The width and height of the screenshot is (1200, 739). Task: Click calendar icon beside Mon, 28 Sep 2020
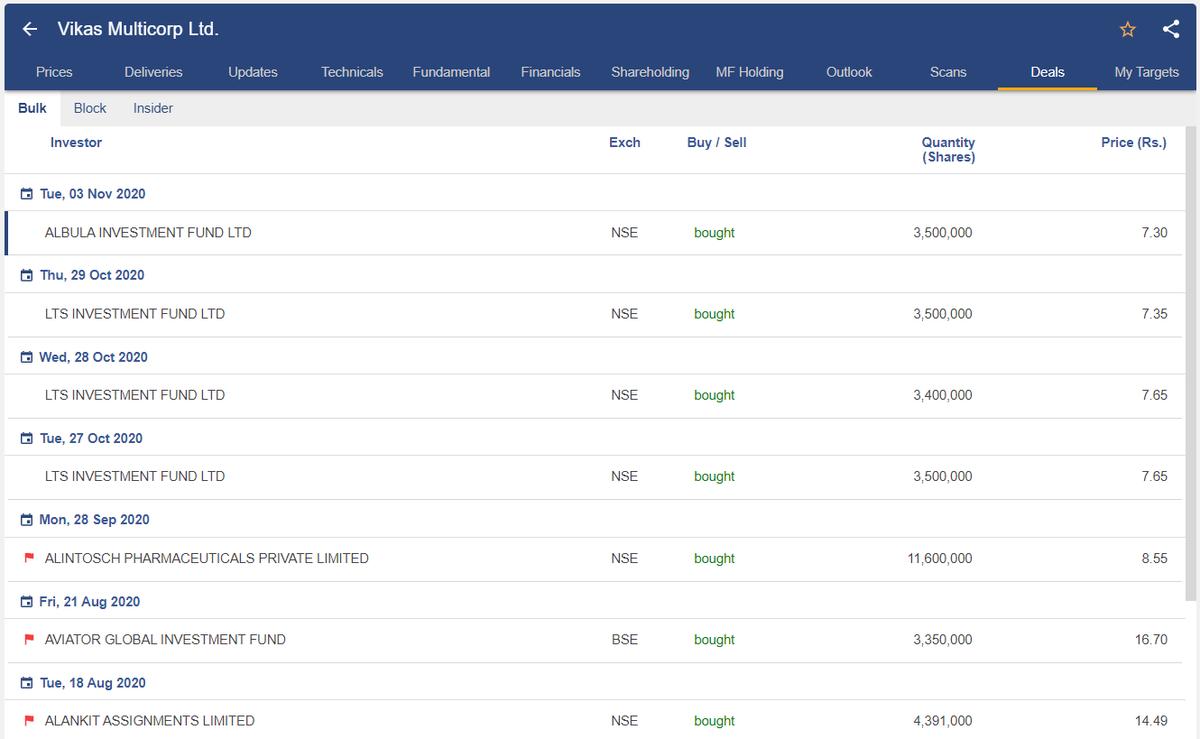pyautogui.click(x=27, y=520)
